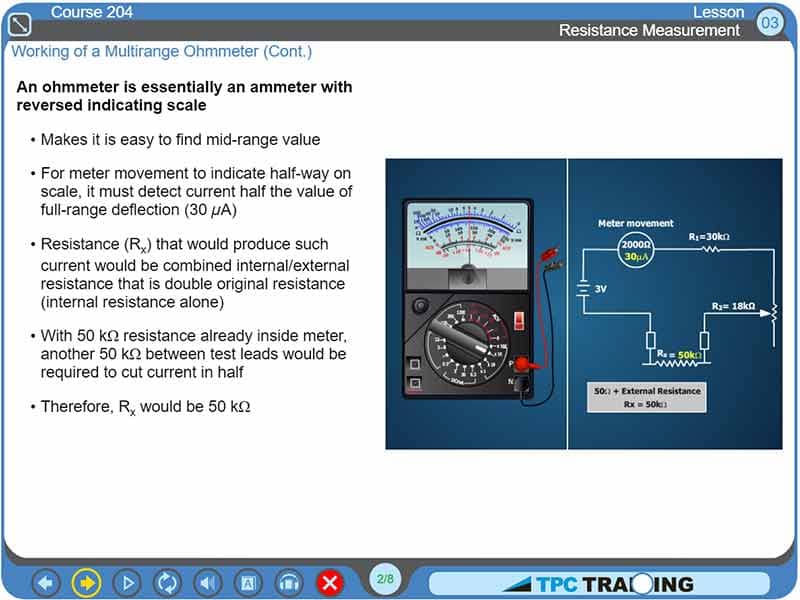Click the 'Therefore, Rx would be 50 kΩ' bullet
This screenshot has width=800, height=600.
point(145,407)
